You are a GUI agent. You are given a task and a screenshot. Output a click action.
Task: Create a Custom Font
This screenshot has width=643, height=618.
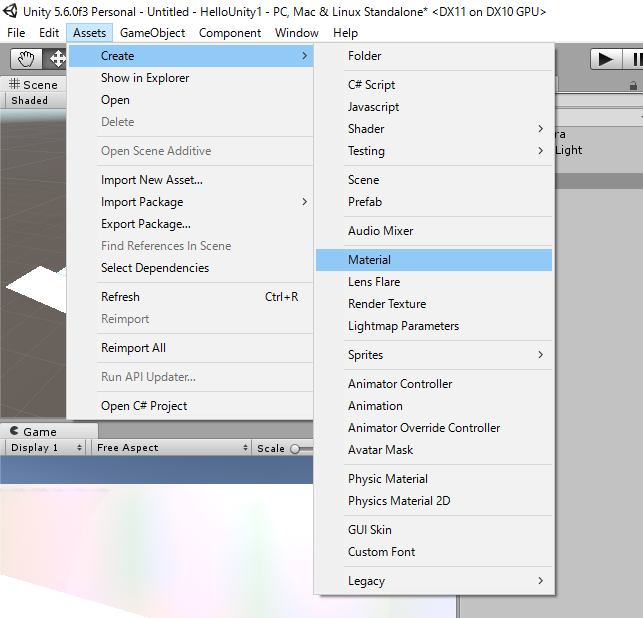point(434,552)
